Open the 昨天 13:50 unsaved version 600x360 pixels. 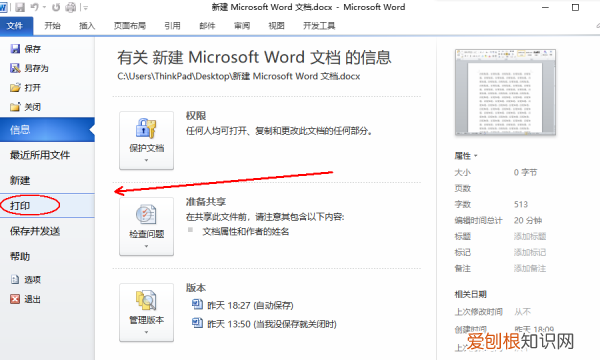click(264, 324)
